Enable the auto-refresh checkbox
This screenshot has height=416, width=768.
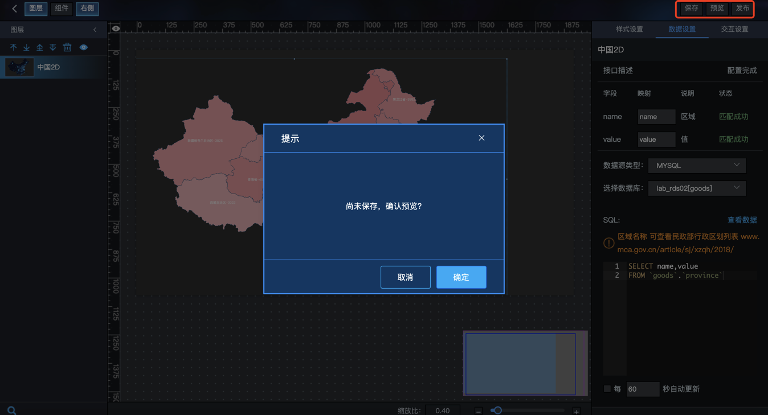click(607, 389)
